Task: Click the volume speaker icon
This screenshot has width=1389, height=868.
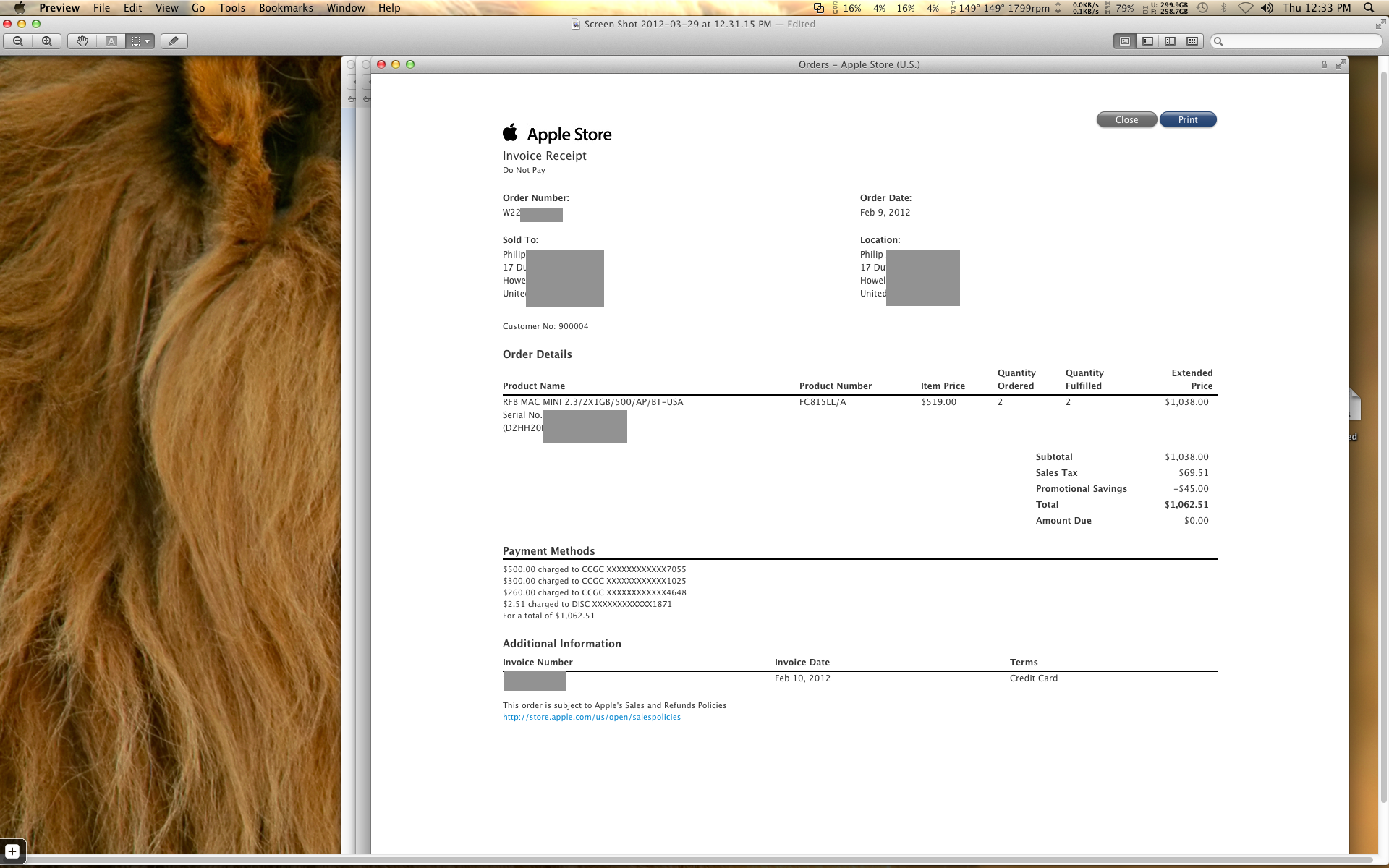Action: [x=1267, y=8]
